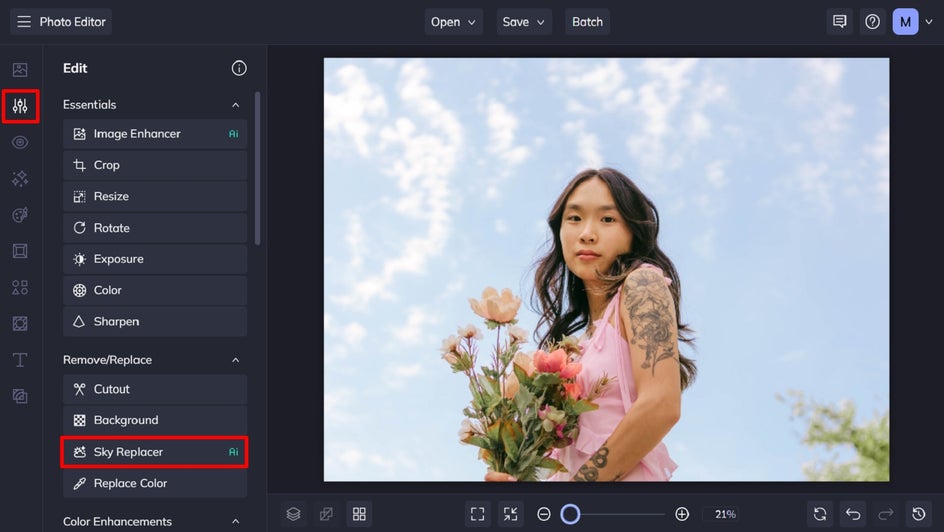Screen dimensions: 944x532
Task: Open the grid view icon
Action: pos(359,514)
